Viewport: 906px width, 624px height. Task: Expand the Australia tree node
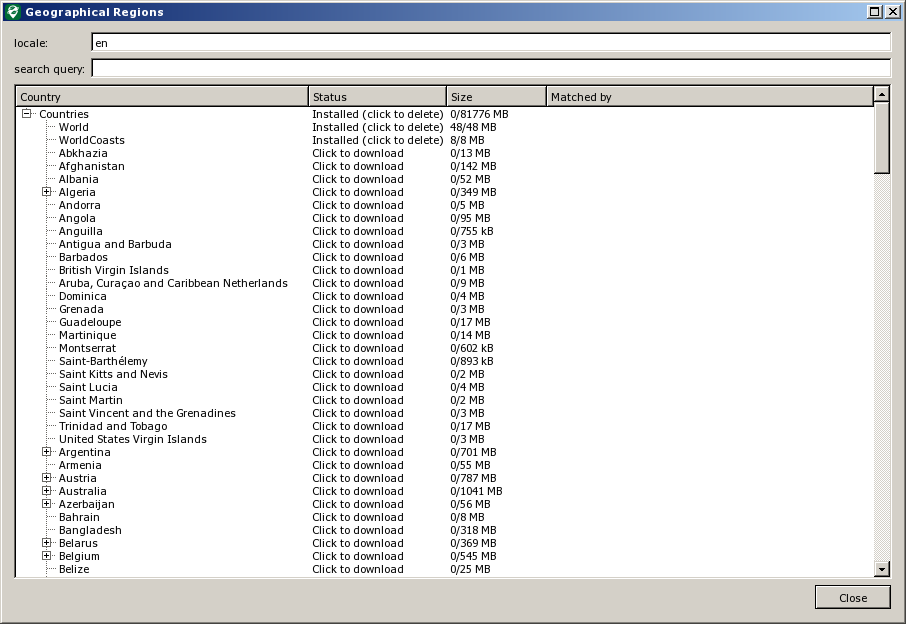(47, 491)
